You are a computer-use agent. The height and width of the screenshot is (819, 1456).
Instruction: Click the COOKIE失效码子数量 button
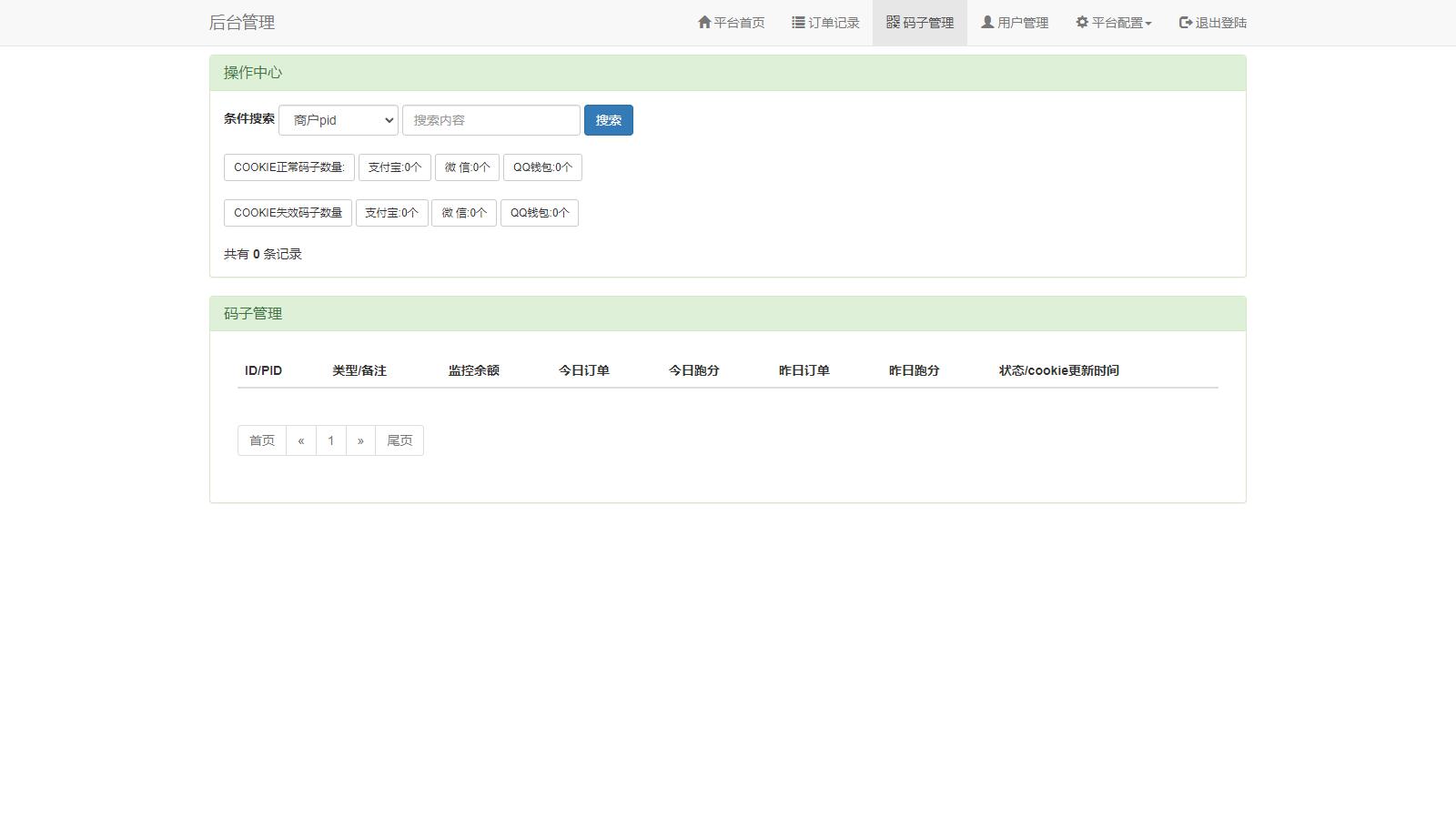pyautogui.click(x=288, y=213)
